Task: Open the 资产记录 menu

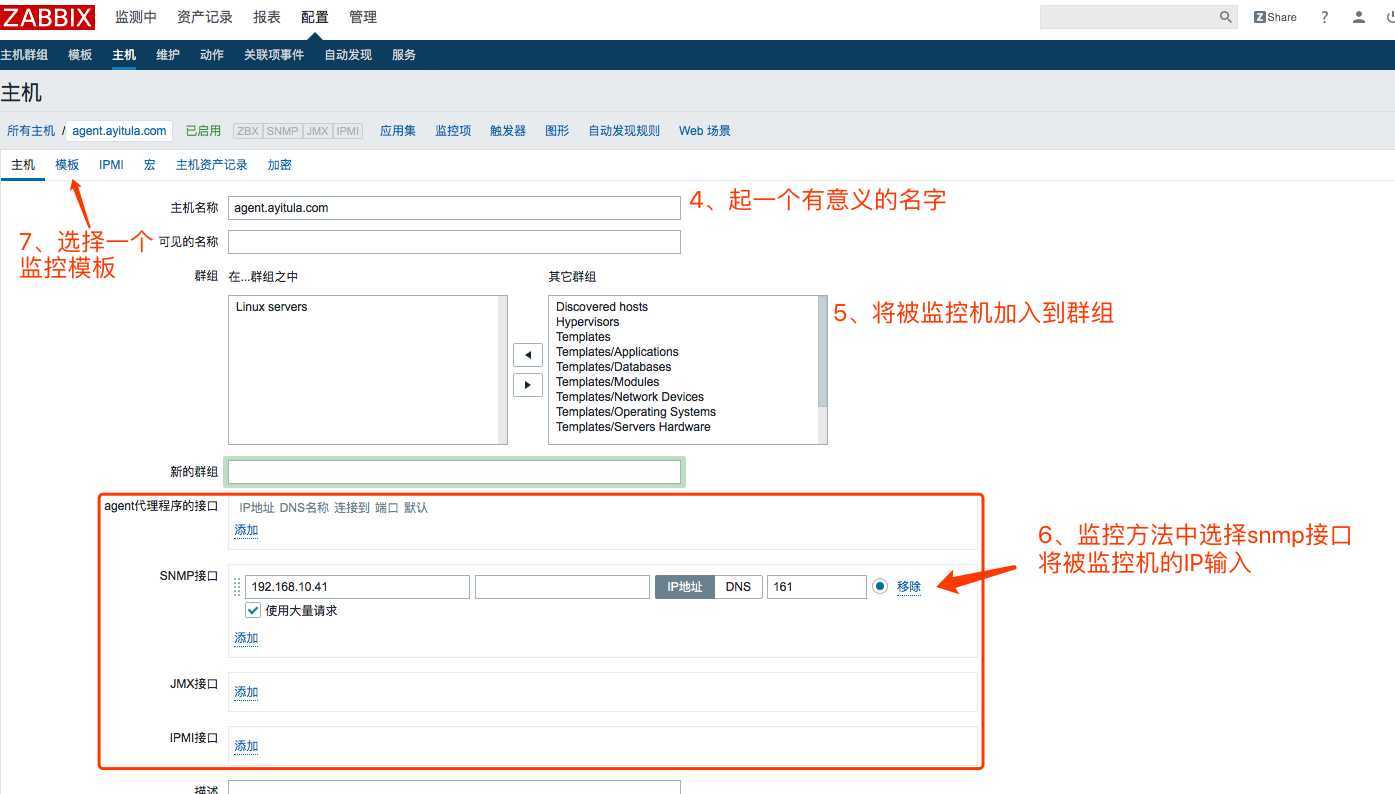Action: point(205,17)
